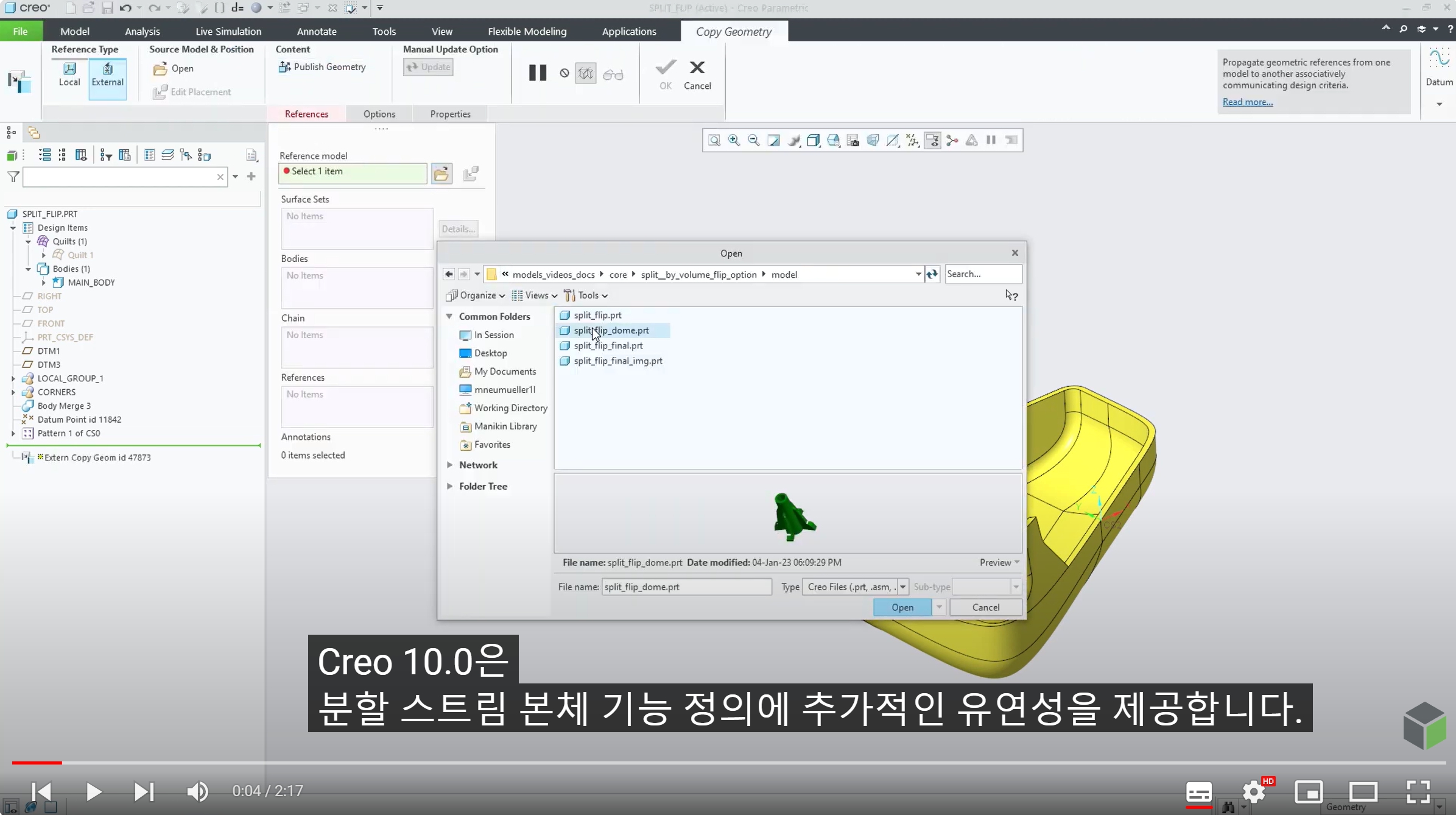
Task: Open the Organize dropdown
Action: pyautogui.click(x=475, y=295)
